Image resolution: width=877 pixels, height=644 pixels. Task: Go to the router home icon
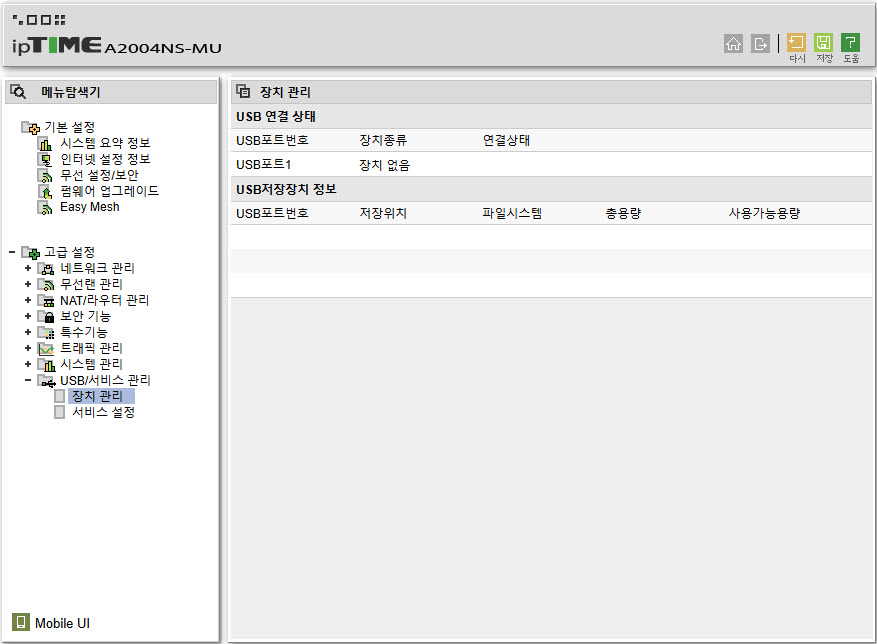(733, 43)
